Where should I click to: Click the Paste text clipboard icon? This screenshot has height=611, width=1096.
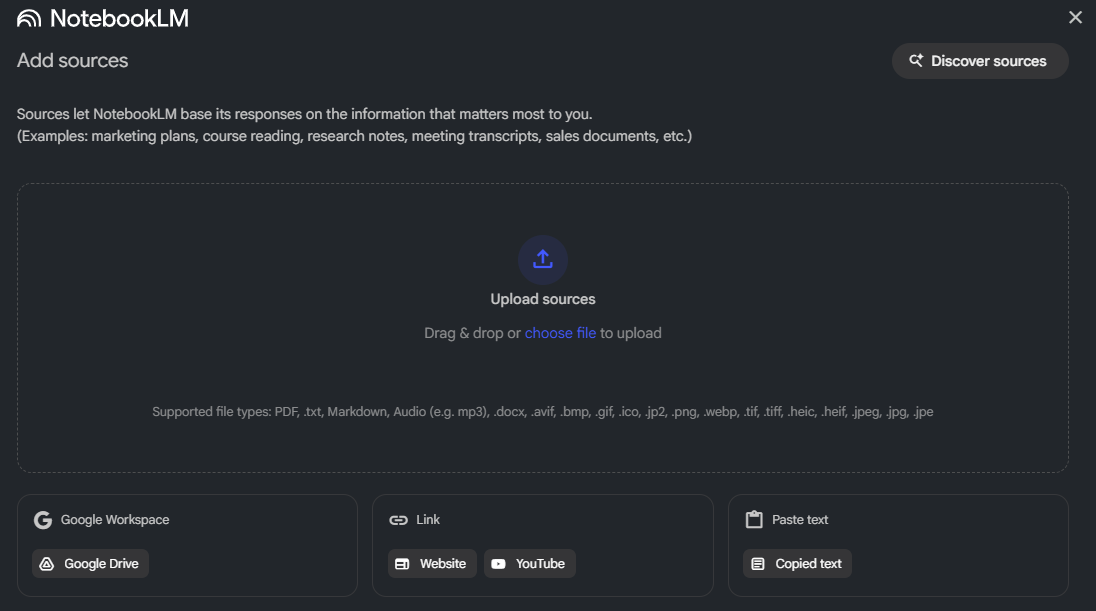(754, 520)
